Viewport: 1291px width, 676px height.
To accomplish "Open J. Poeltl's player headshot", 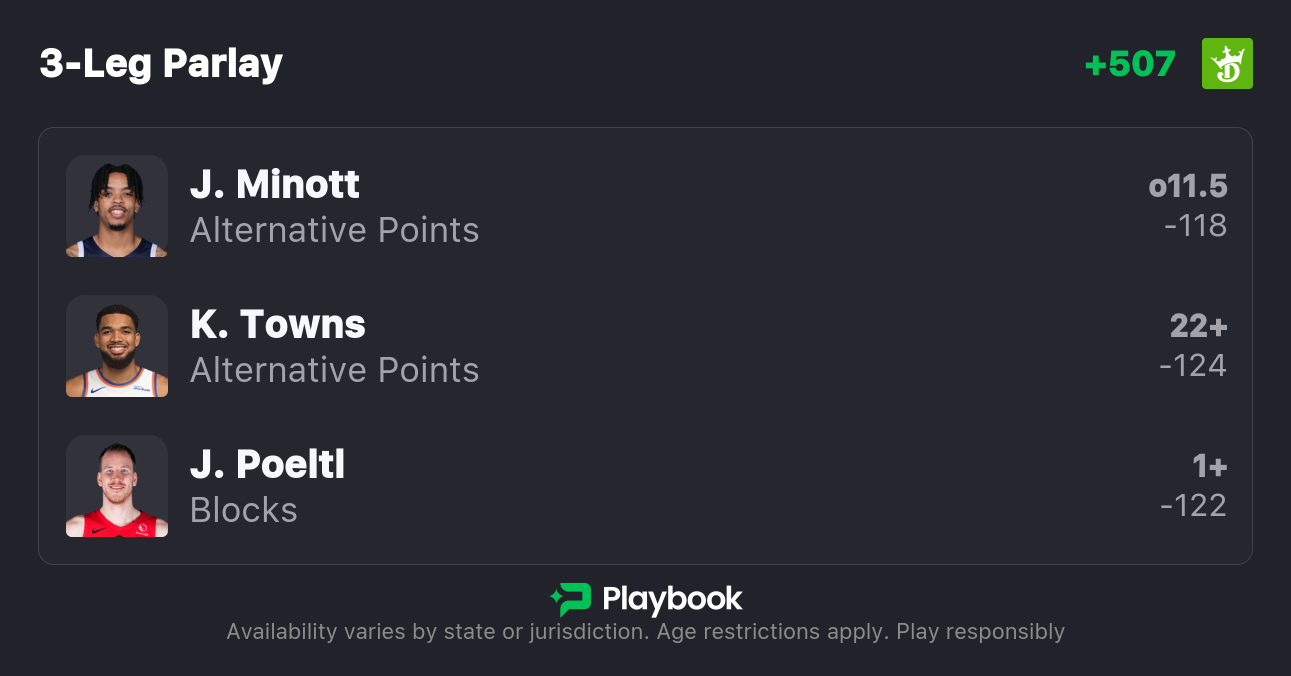I will point(117,486).
